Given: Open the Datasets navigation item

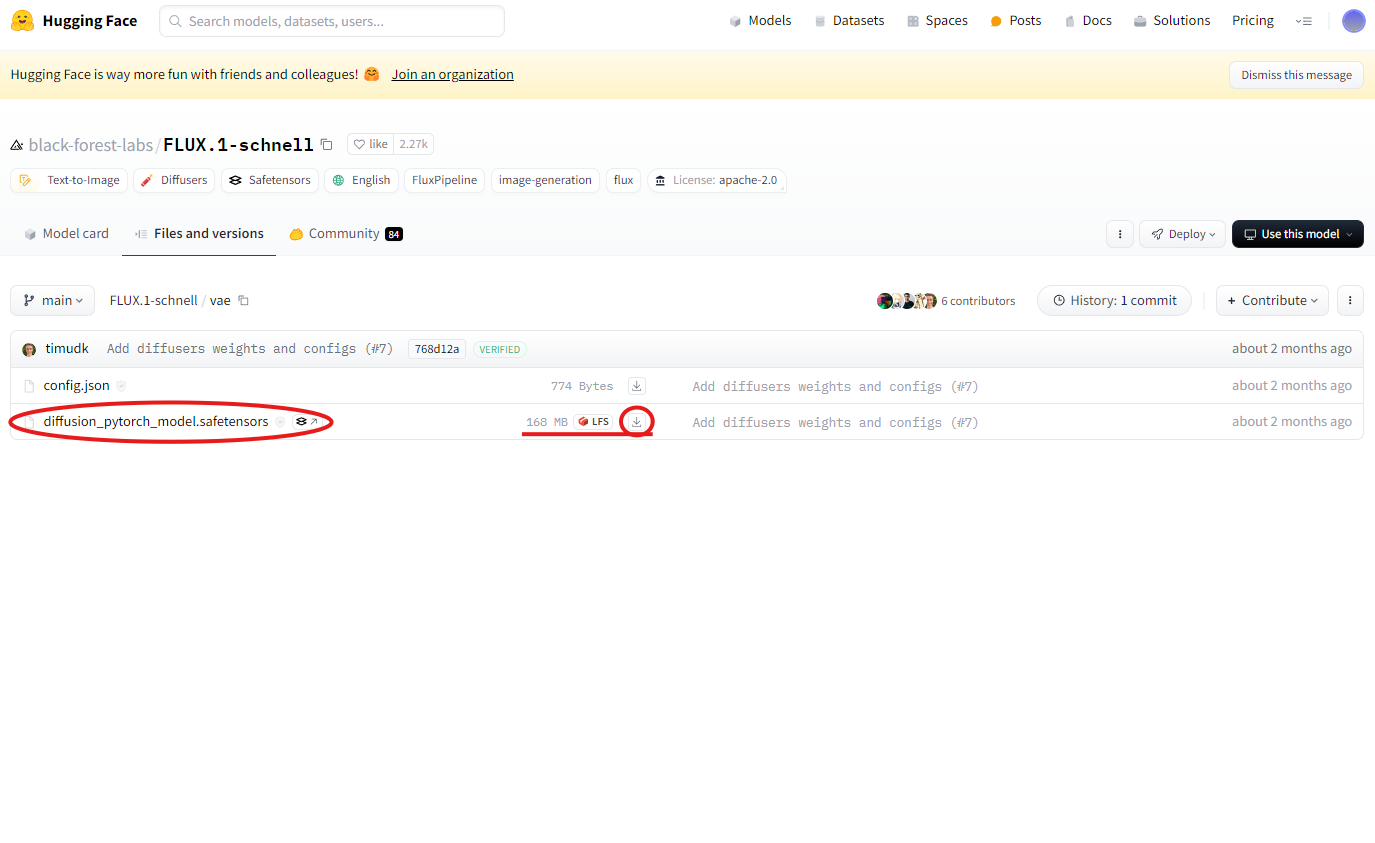Looking at the screenshot, I should click(849, 20).
